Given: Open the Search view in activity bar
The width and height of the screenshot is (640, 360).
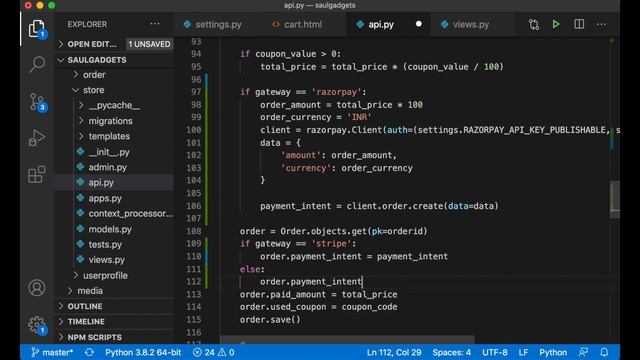Looking at the screenshot, I should click(x=37, y=64).
